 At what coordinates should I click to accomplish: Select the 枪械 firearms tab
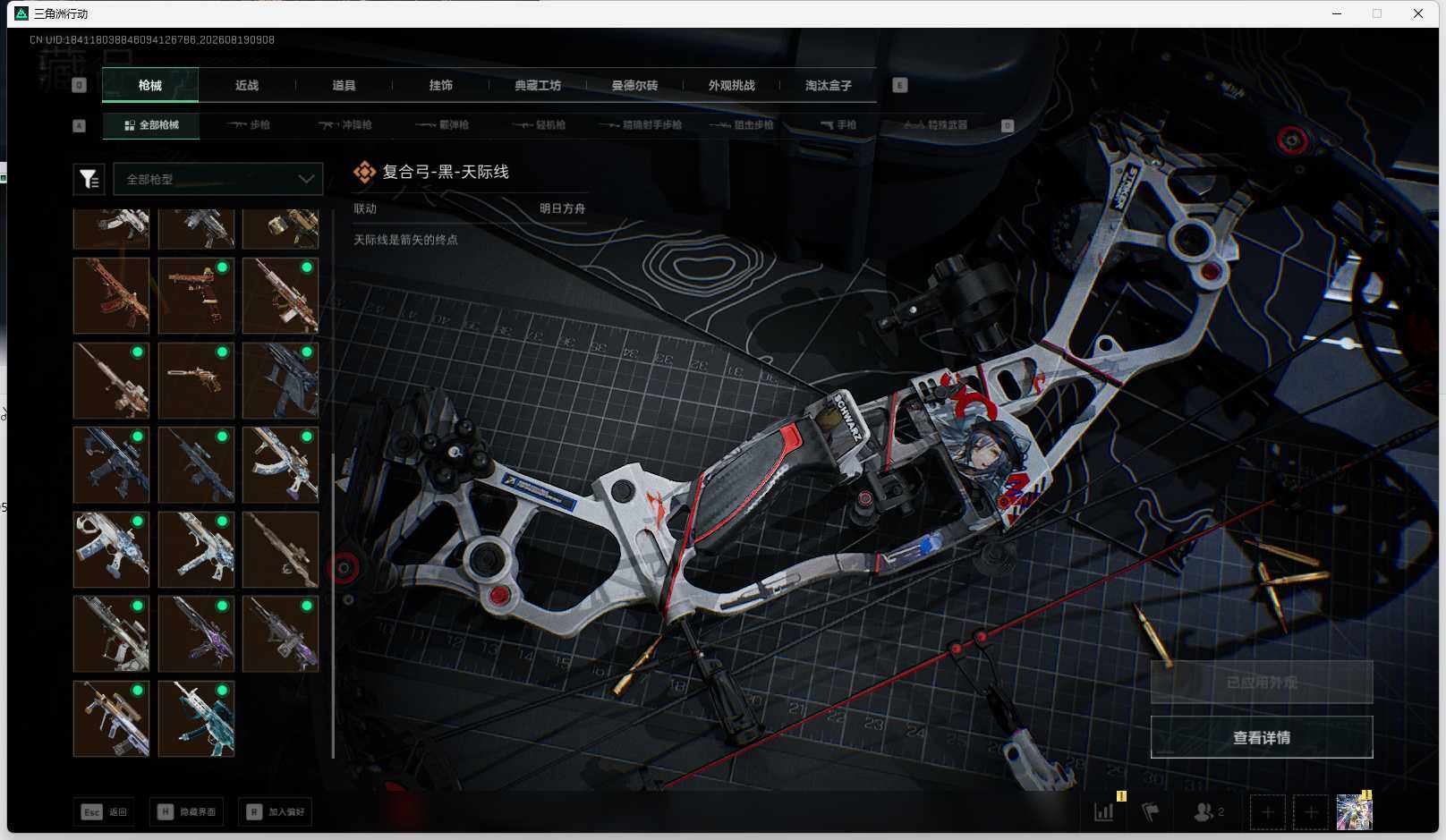(x=150, y=85)
